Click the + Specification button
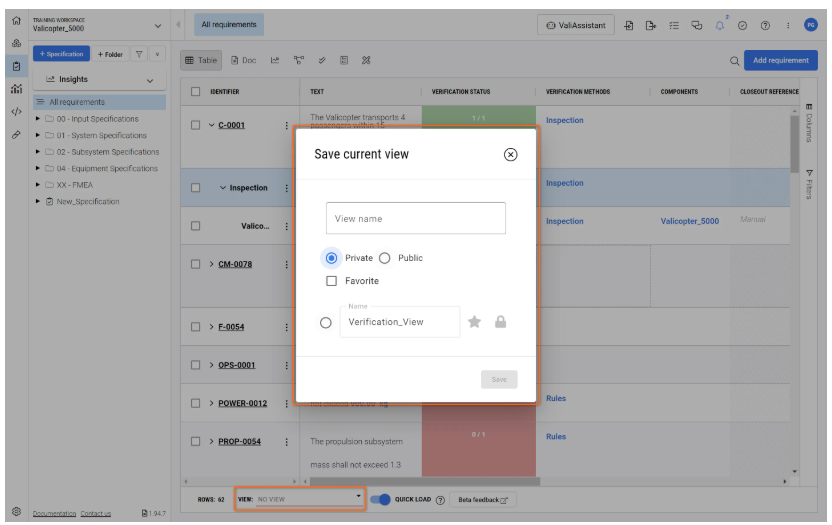This screenshot has width=832, height=525. coord(61,54)
